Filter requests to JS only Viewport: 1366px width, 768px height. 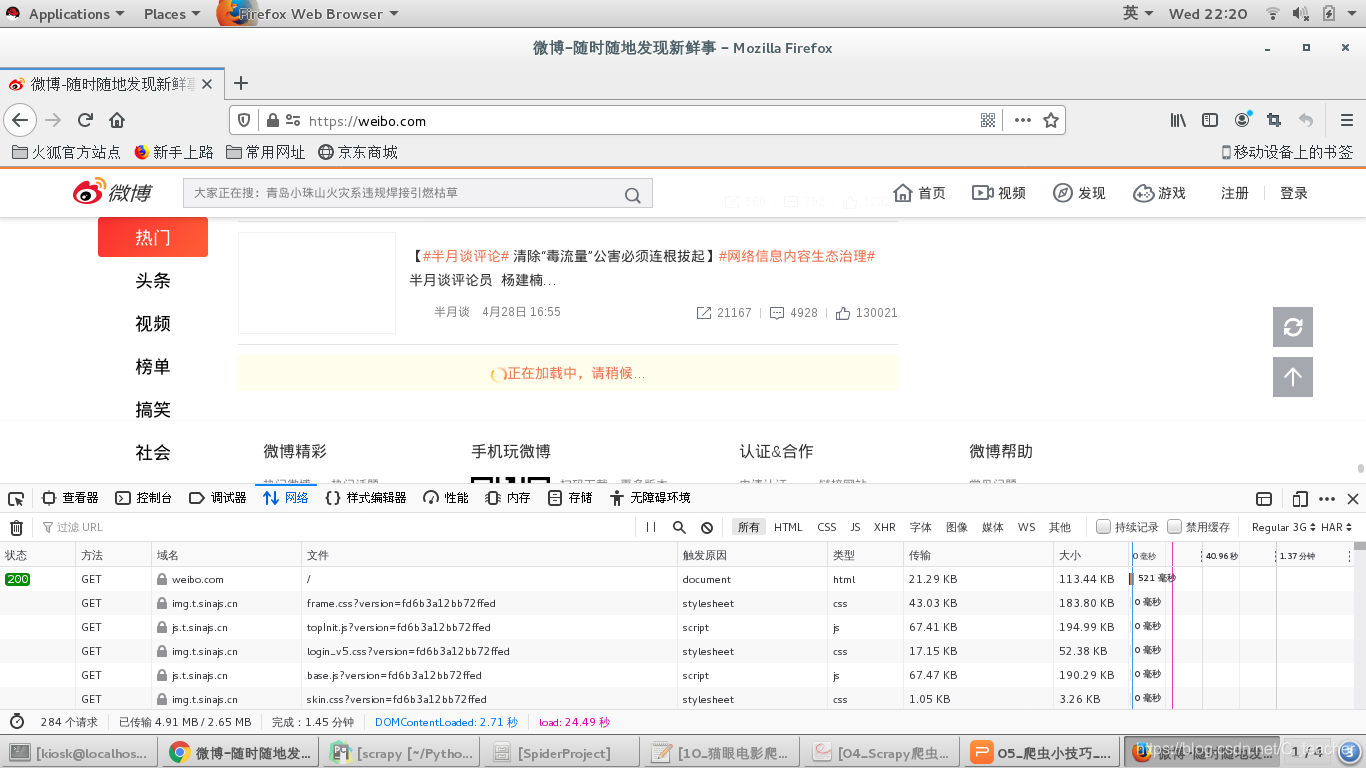tap(855, 527)
